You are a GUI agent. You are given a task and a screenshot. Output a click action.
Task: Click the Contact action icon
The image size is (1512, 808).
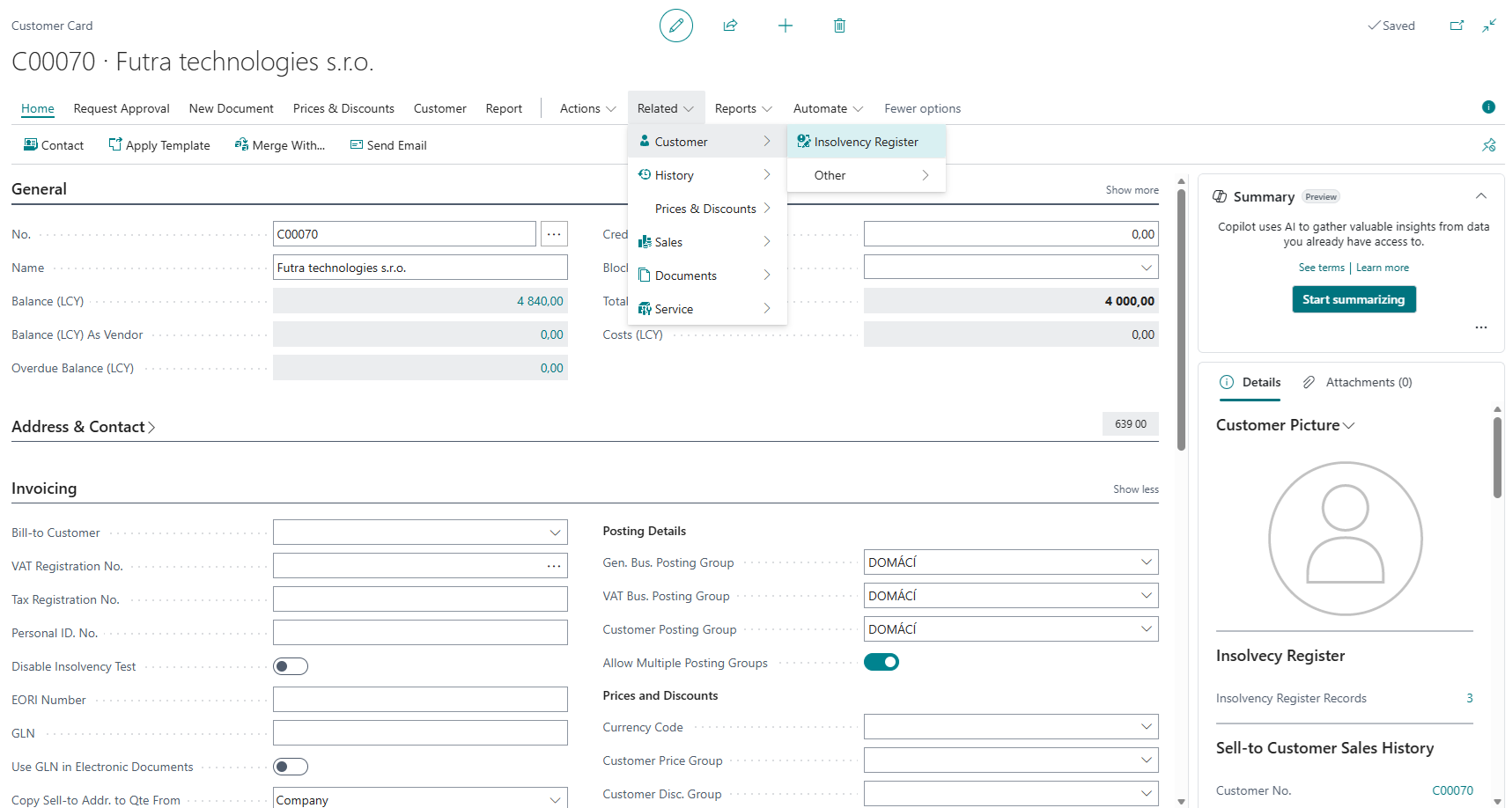pyautogui.click(x=31, y=145)
